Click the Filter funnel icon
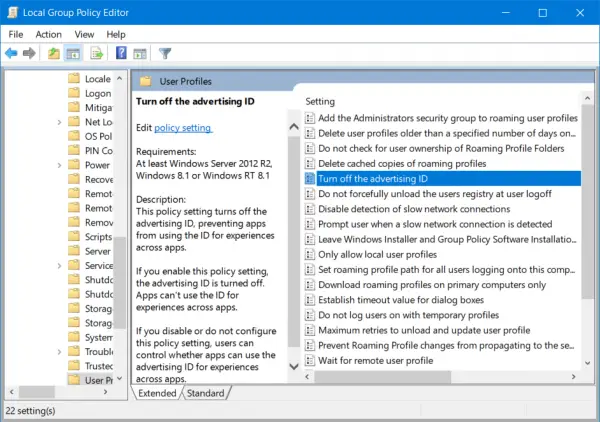The image size is (600, 422). (x=165, y=53)
